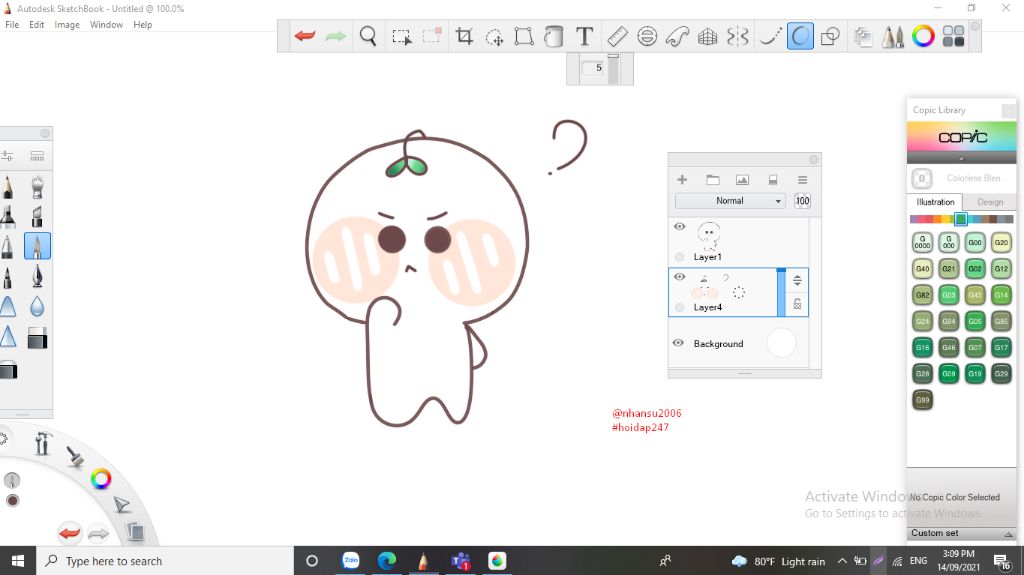The height and width of the screenshot is (575, 1024).
Task: Click the Windows Start button
Action: (18, 561)
